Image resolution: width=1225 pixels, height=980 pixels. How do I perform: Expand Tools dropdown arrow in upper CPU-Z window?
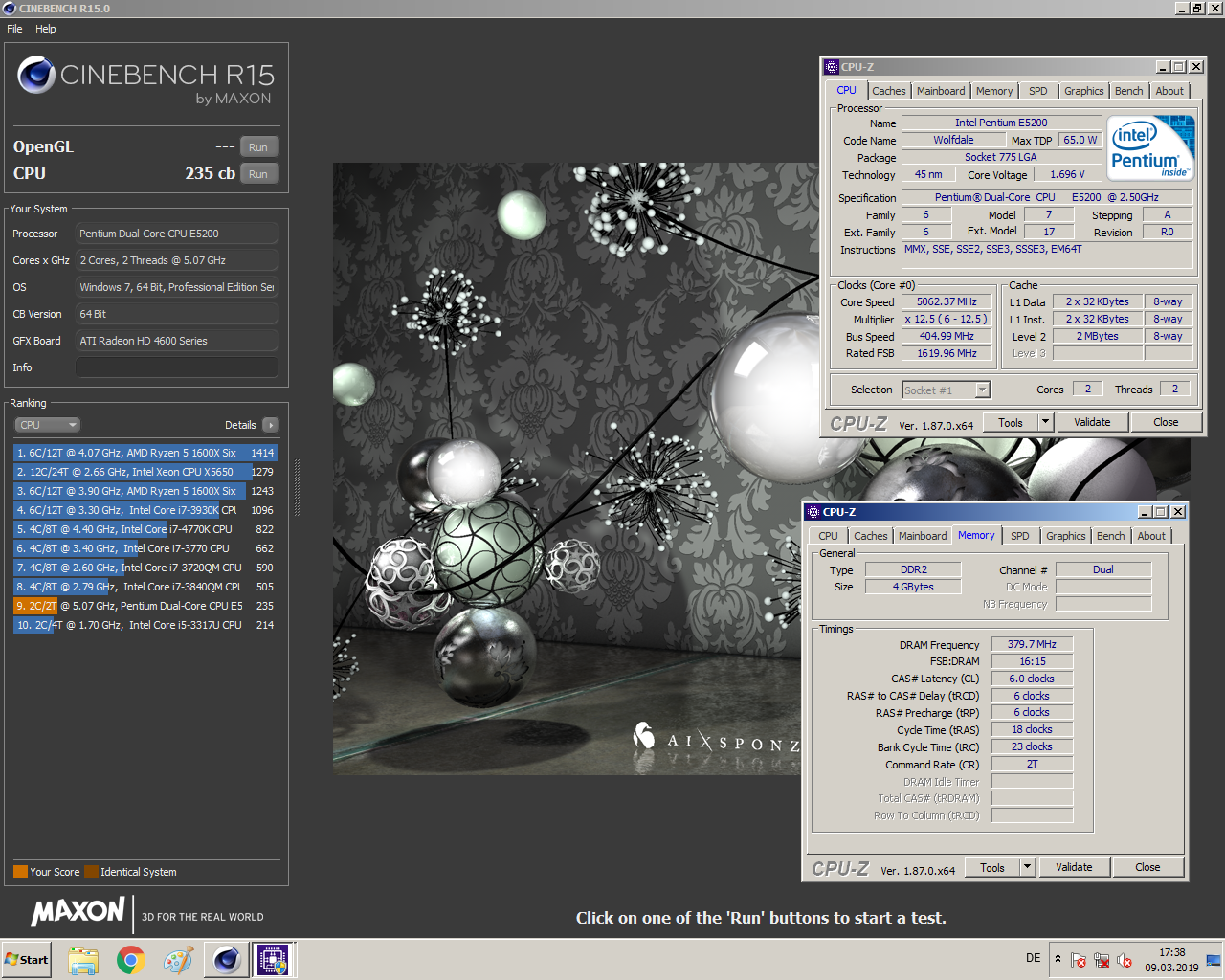(x=1045, y=422)
